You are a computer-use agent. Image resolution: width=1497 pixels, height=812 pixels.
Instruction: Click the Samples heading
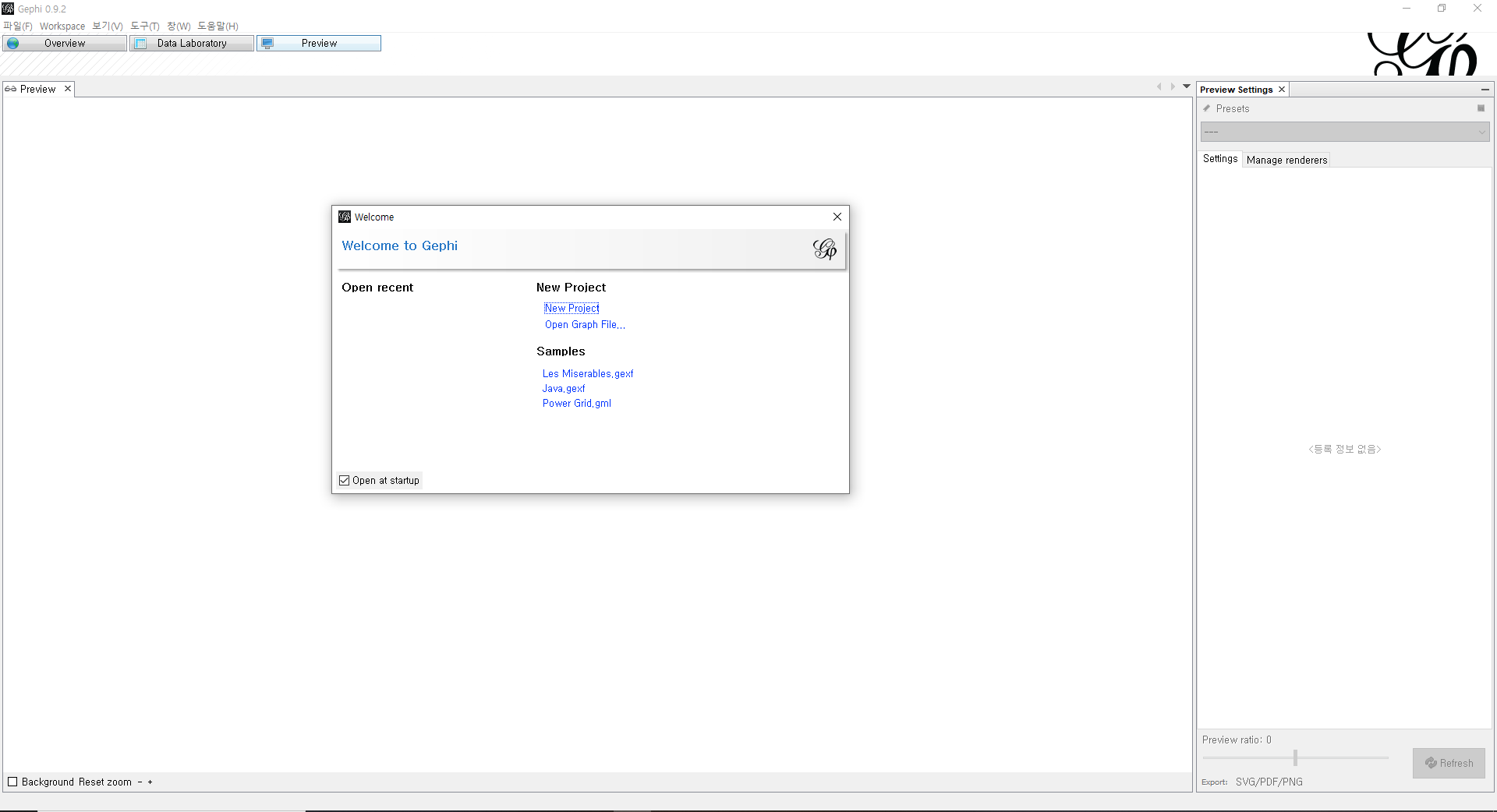pyautogui.click(x=561, y=351)
